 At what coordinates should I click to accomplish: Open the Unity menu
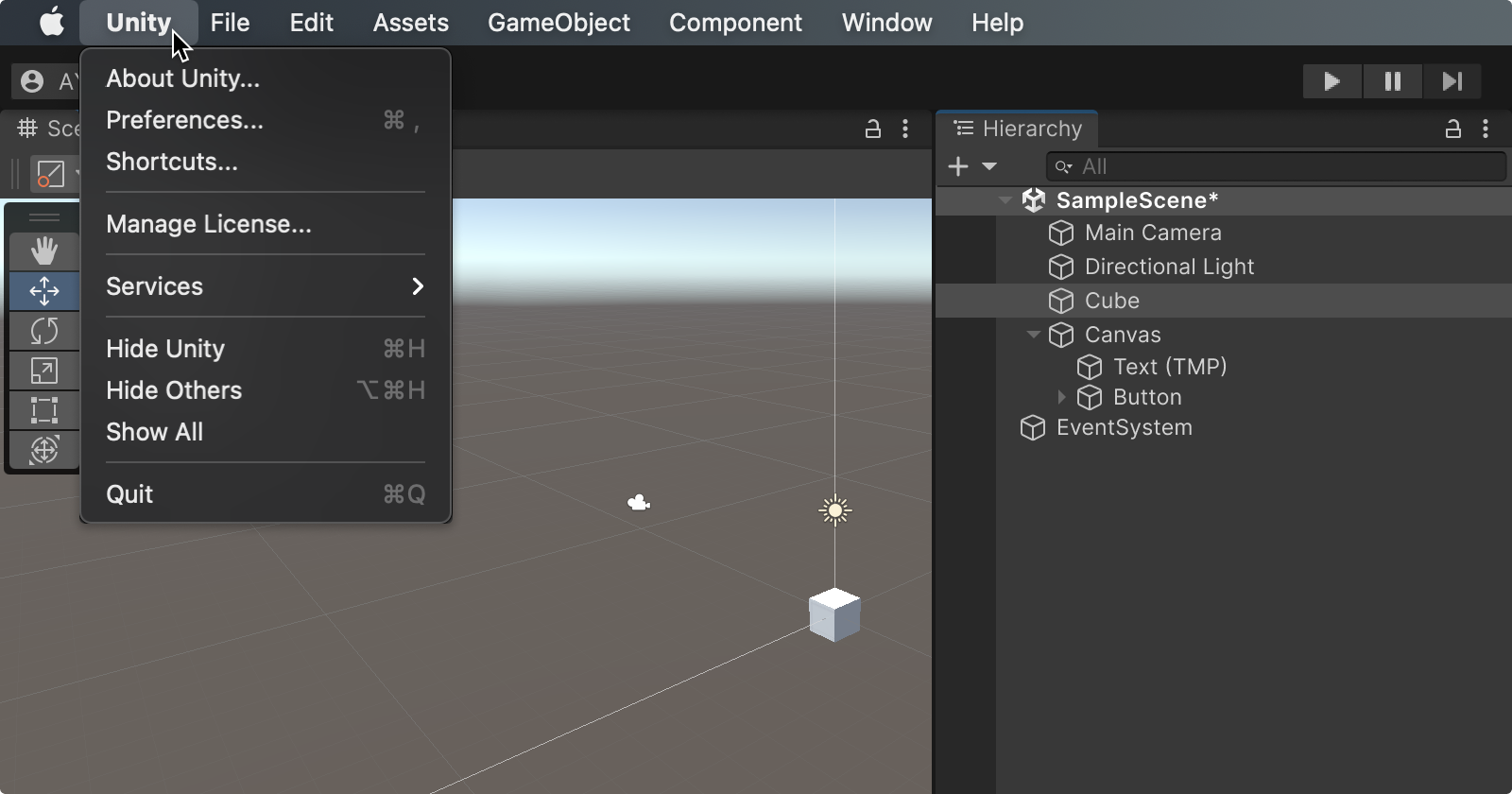(139, 23)
